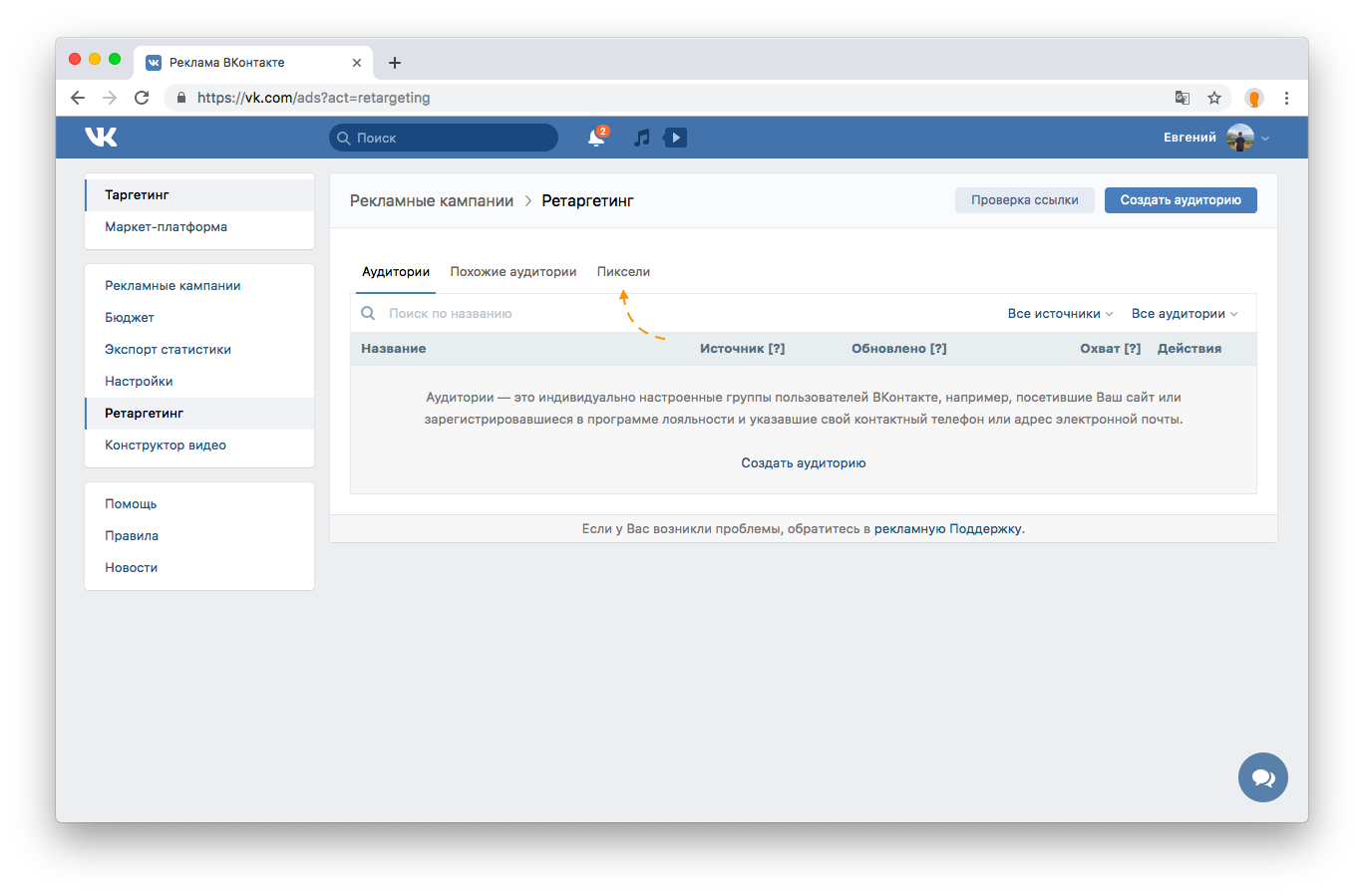Click the floating chat support button

point(1263,777)
